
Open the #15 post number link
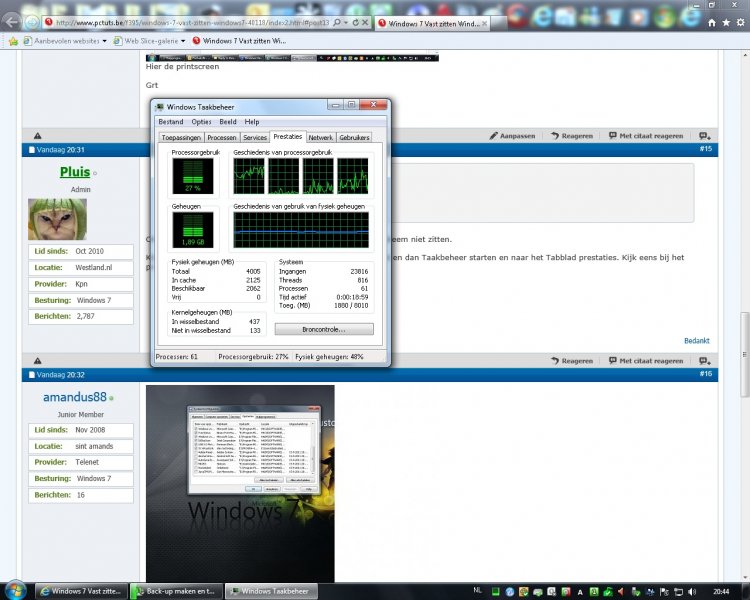706,149
